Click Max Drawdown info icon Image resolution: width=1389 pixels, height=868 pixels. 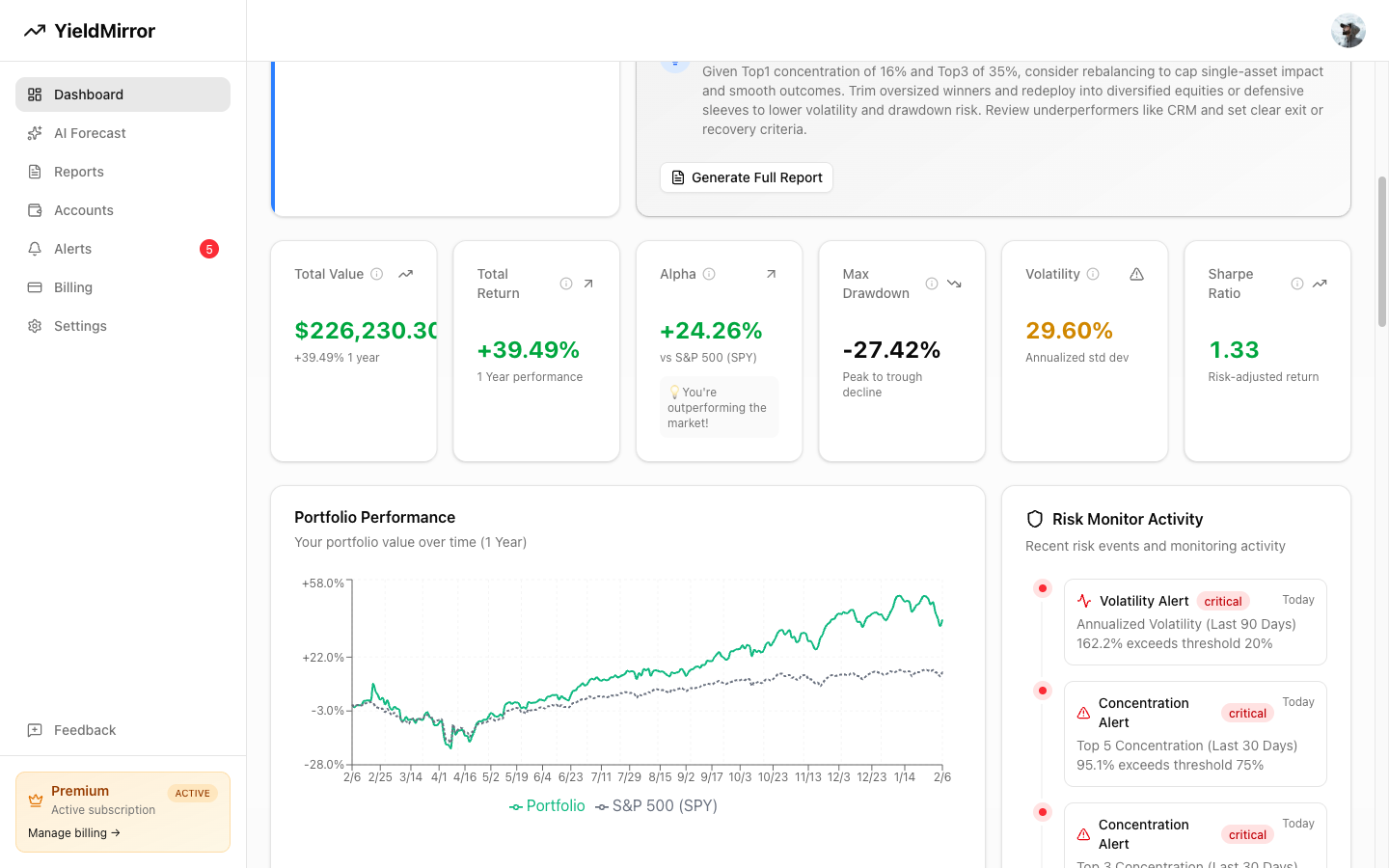click(x=932, y=284)
